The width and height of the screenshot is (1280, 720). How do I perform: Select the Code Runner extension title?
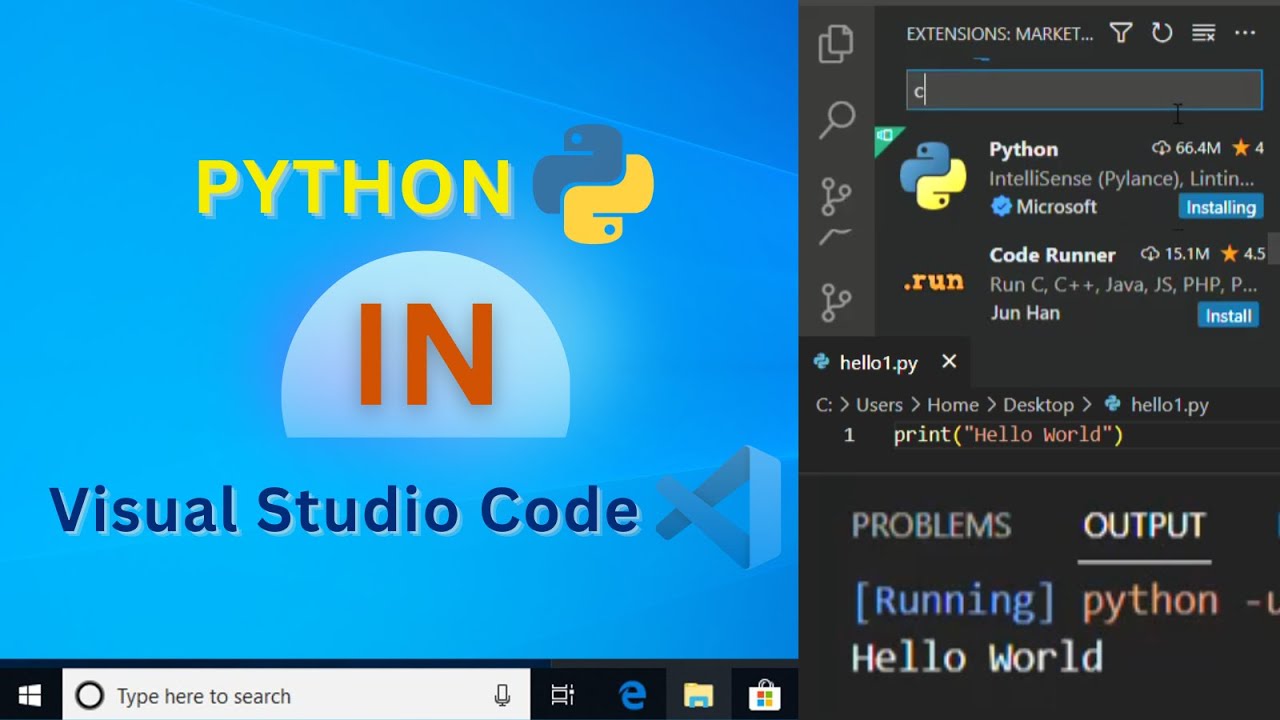click(x=1052, y=255)
